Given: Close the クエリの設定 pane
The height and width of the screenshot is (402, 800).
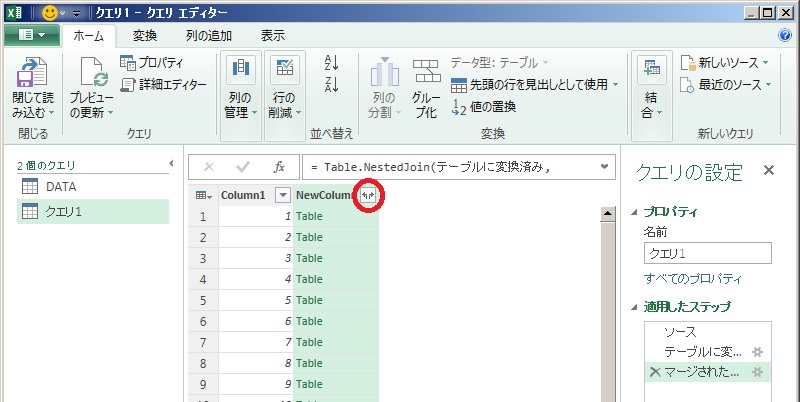Looking at the screenshot, I should coord(768,170).
